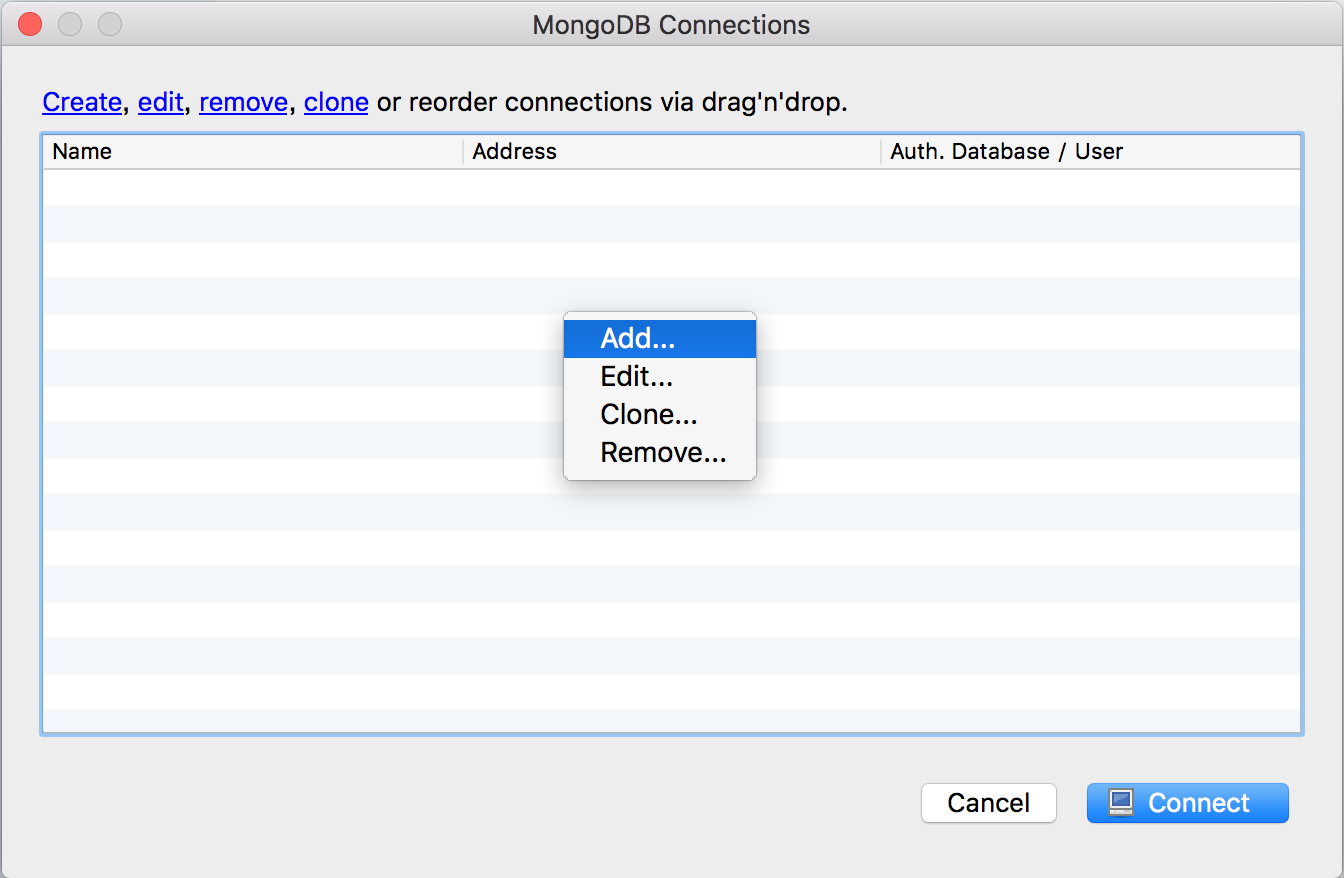
Task: Click the divider between Name and Address columns
Action: tap(463, 152)
